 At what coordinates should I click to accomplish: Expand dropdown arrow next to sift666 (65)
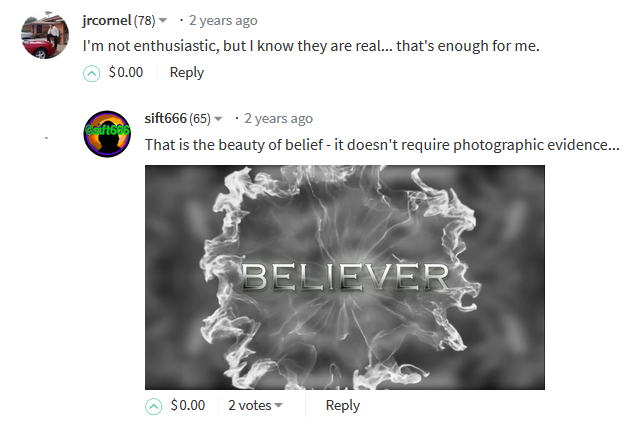(218, 119)
